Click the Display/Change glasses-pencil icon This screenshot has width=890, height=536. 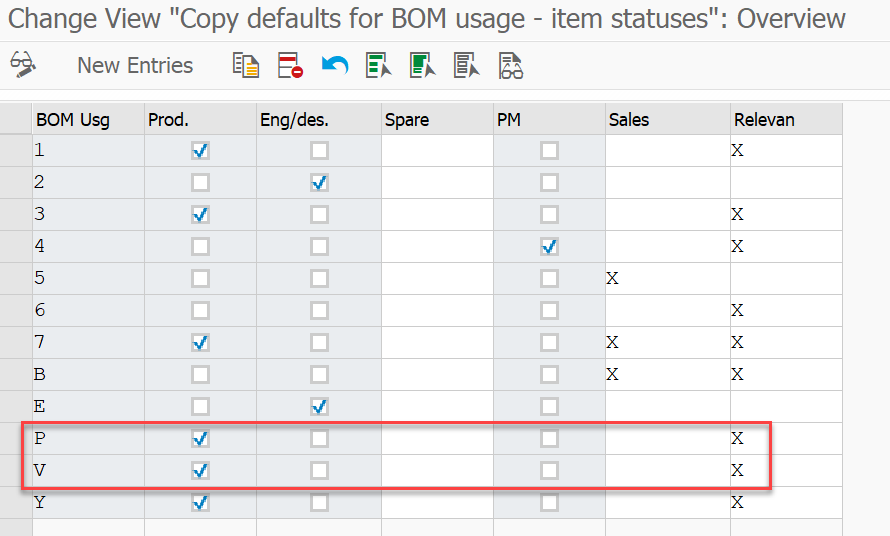coord(23,65)
